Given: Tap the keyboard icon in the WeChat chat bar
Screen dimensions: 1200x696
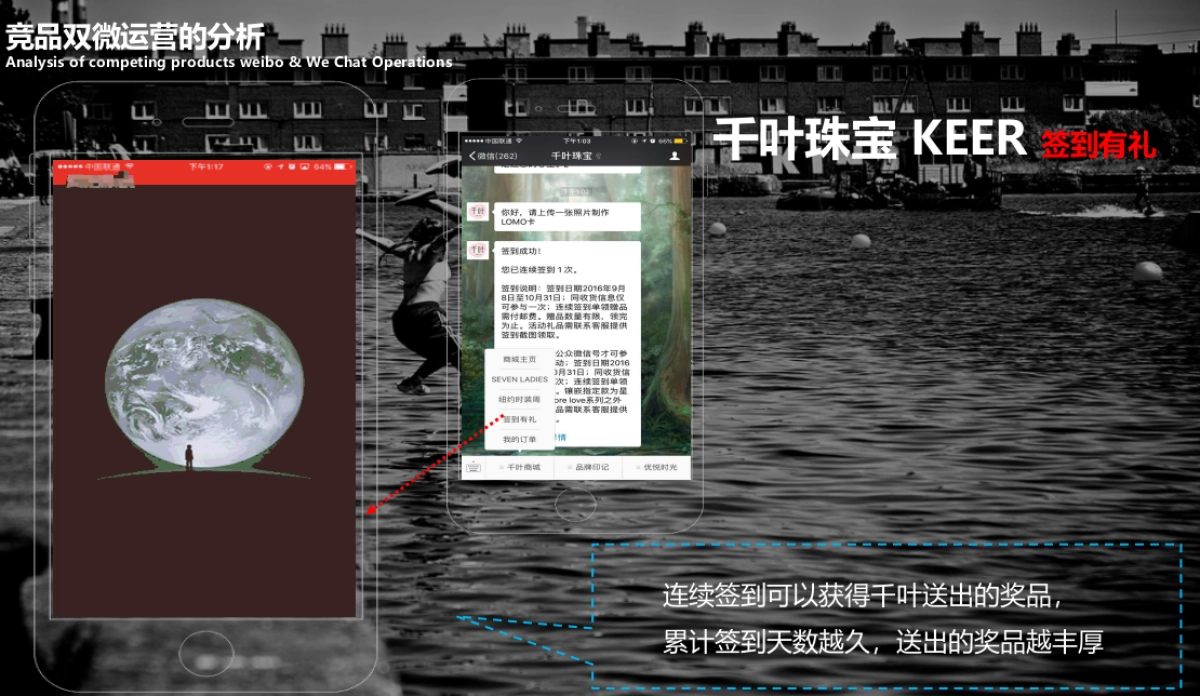Looking at the screenshot, I should click(475, 466).
